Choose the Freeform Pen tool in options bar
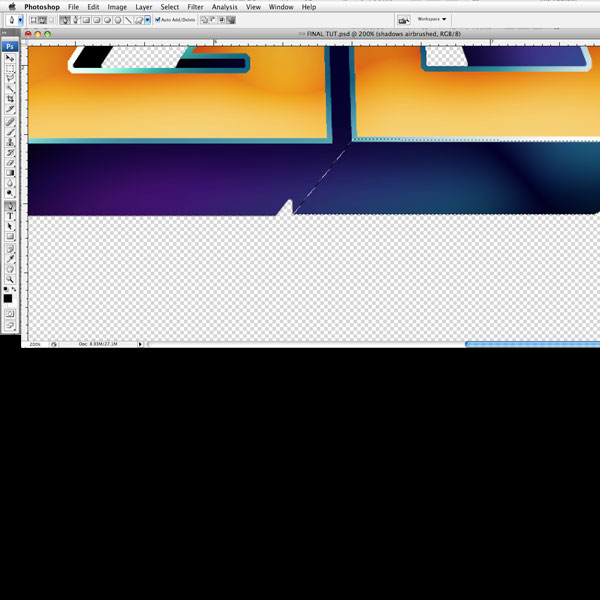This screenshot has width=600, height=600. (x=76, y=20)
